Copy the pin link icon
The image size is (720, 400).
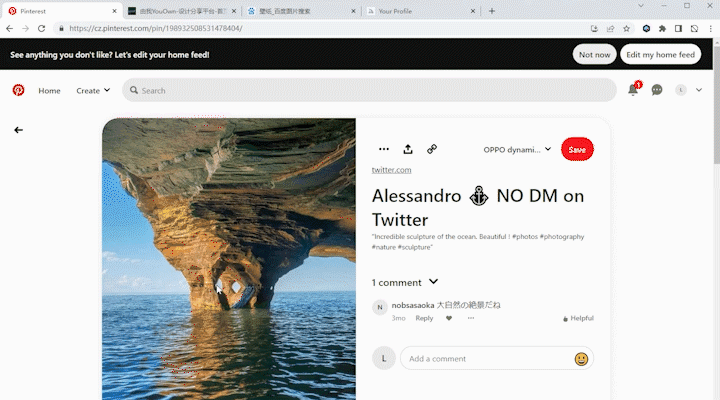pos(432,149)
